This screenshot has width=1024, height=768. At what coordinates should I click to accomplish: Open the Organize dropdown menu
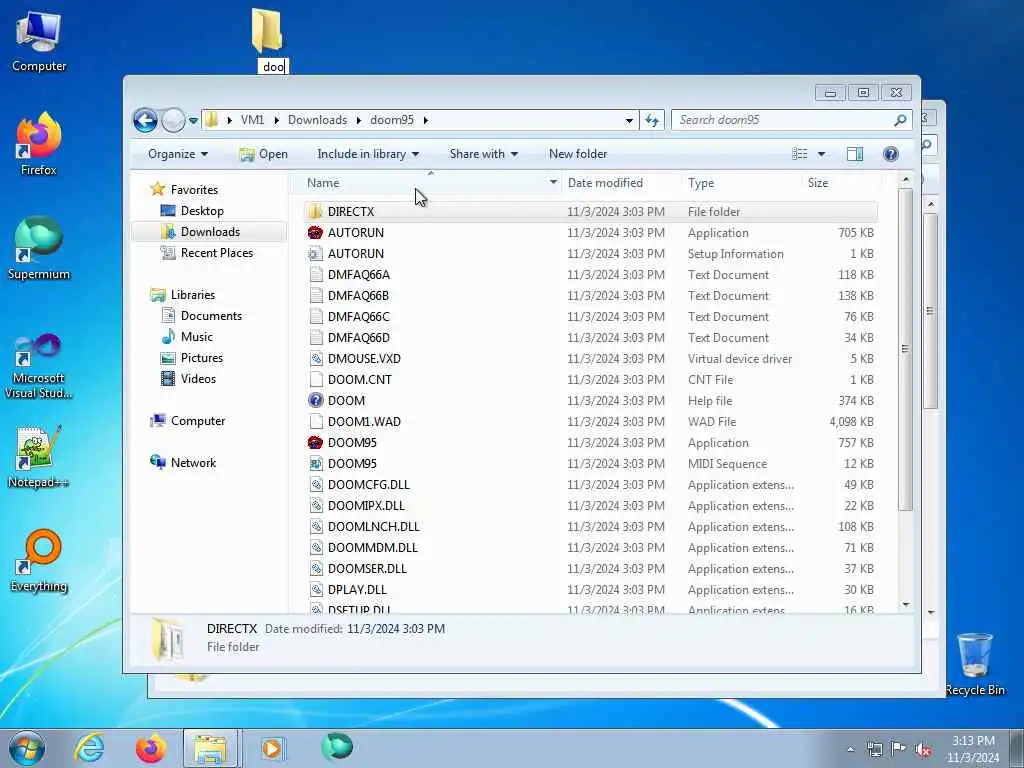click(178, 154)
